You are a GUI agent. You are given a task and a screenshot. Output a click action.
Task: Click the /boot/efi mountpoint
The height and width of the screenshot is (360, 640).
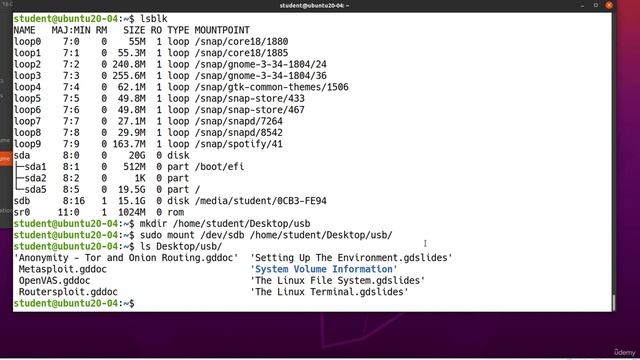[219, 167]
